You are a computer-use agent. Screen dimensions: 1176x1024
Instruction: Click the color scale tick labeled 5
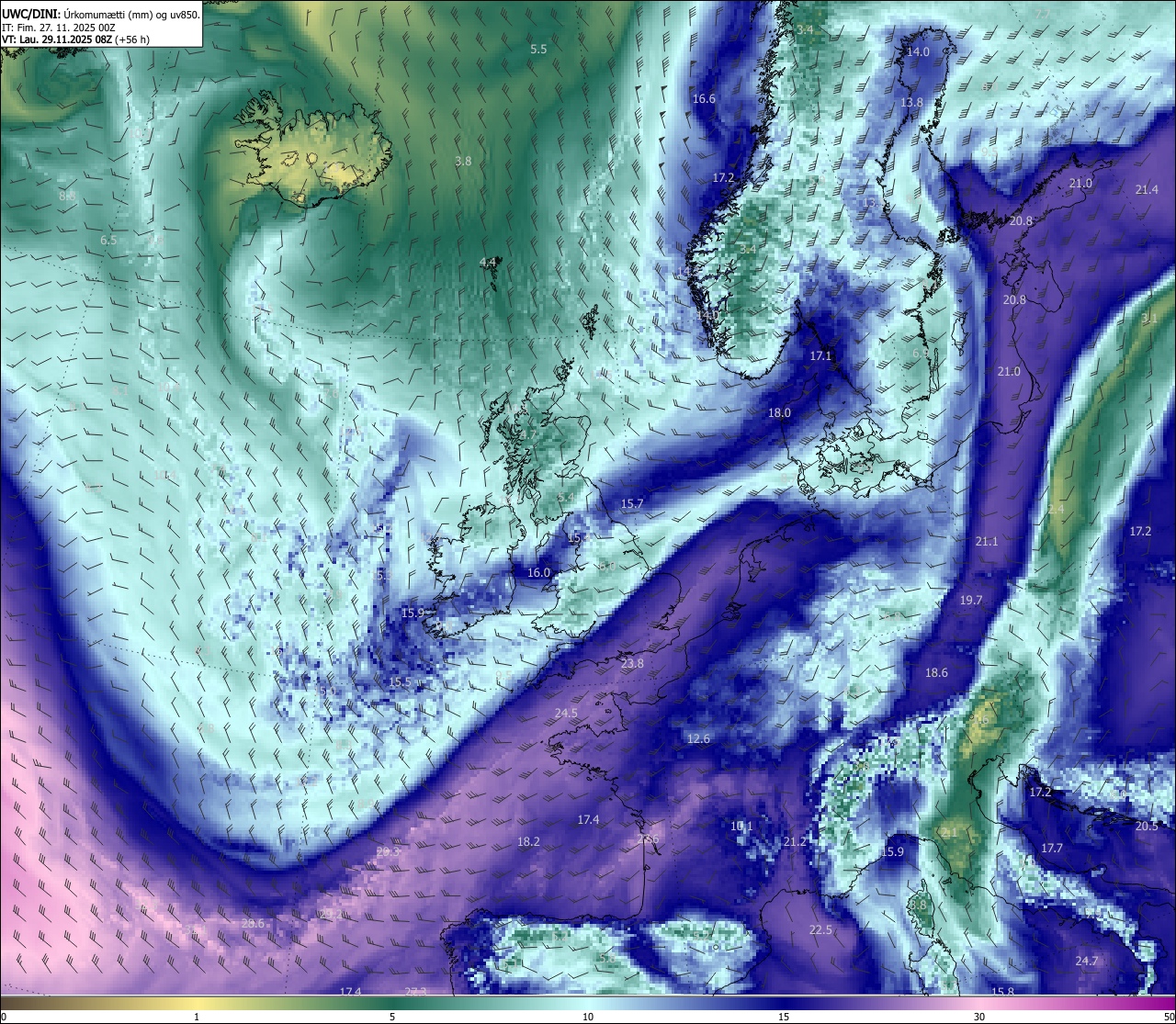tap(392, 1017)
